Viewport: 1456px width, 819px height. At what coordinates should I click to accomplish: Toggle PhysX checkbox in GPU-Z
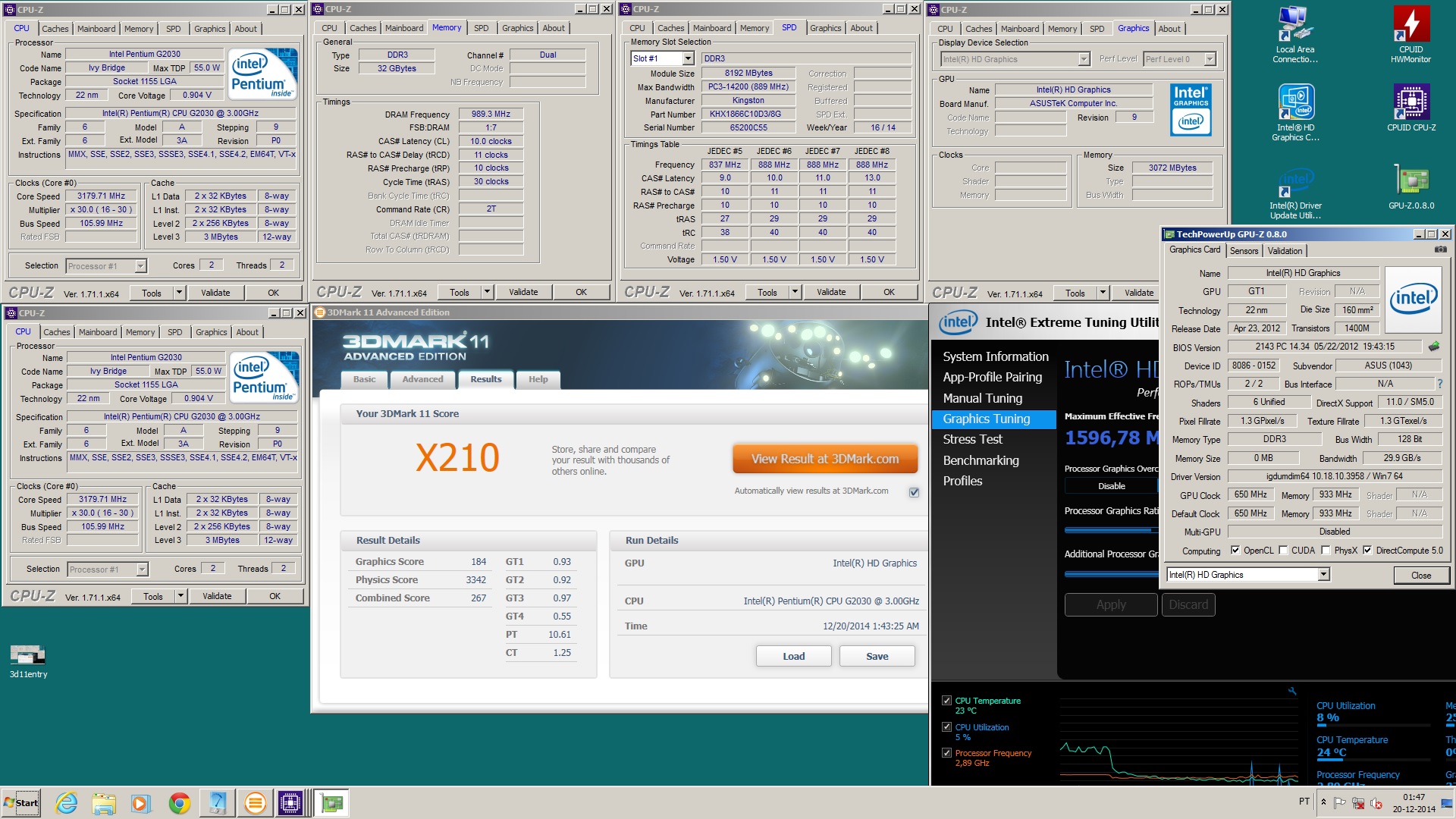coord(1326,551)
